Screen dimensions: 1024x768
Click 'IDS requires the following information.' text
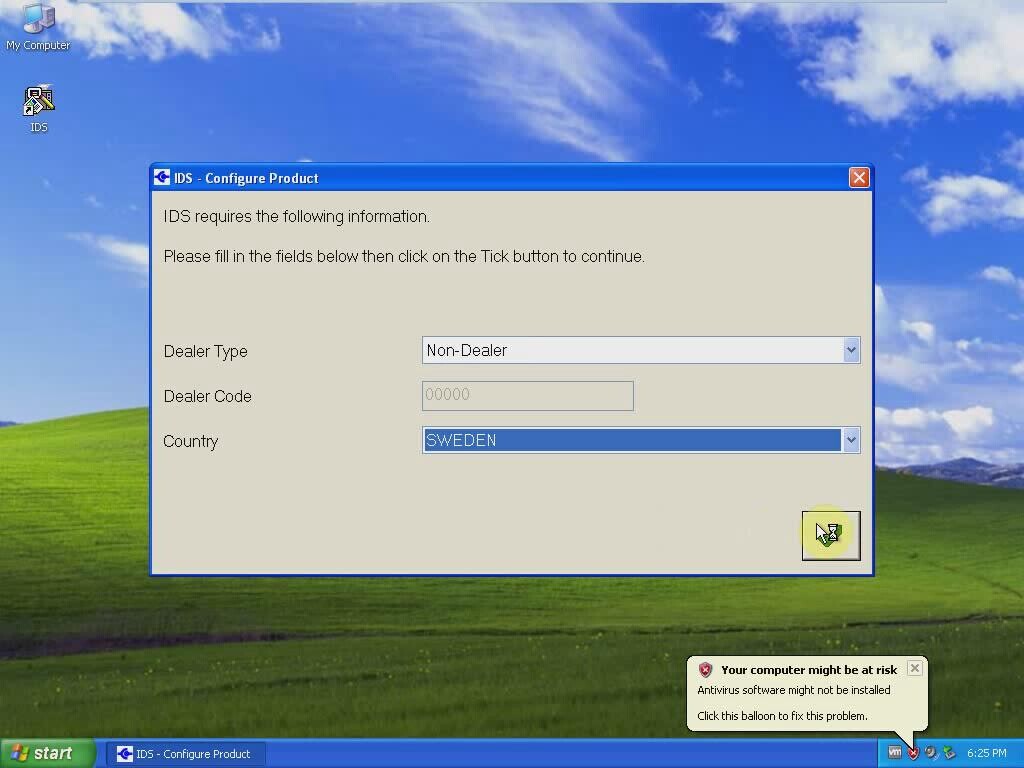(x=296, y=216)
